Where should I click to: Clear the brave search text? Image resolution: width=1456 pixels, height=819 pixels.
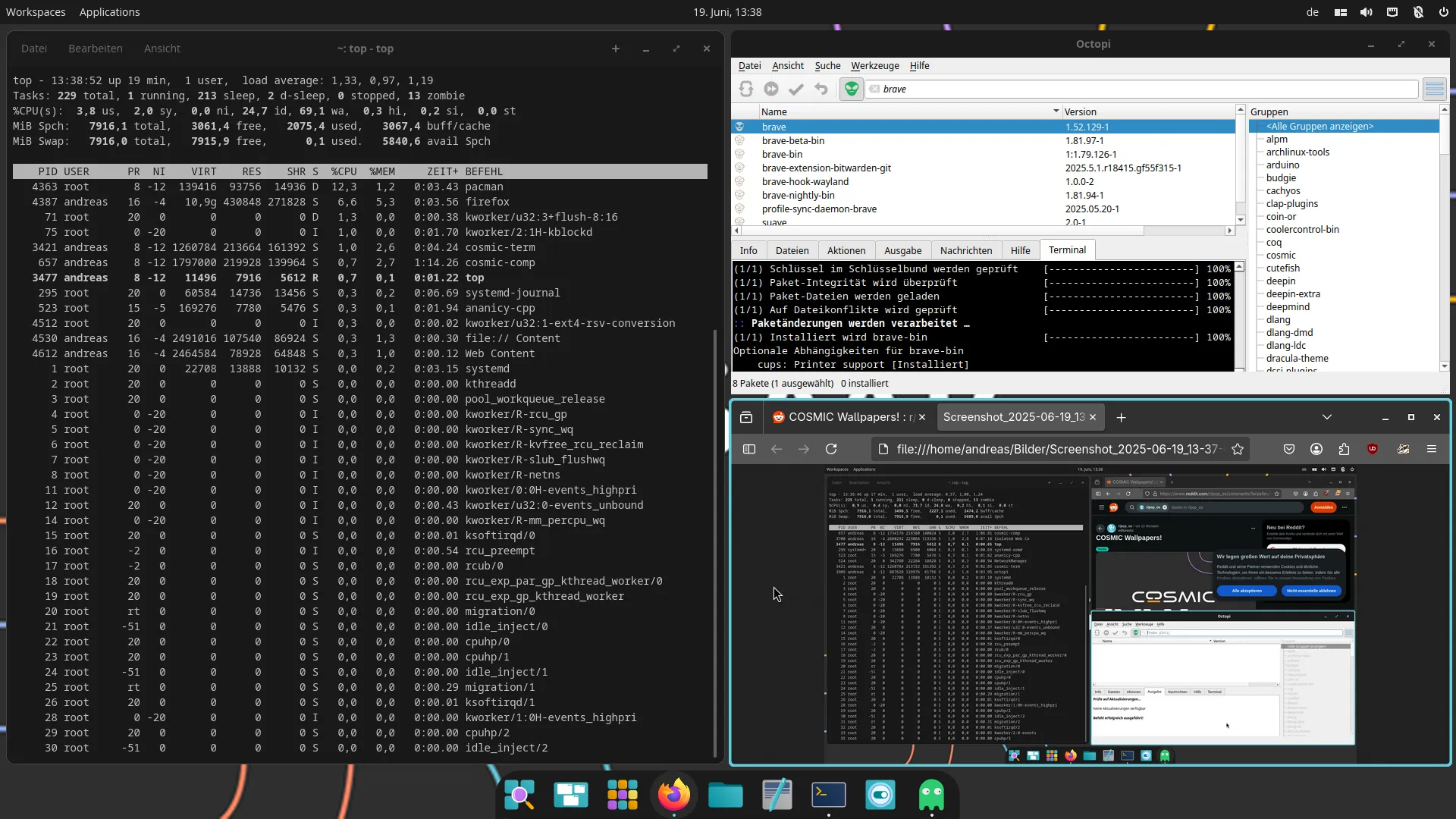875,89
